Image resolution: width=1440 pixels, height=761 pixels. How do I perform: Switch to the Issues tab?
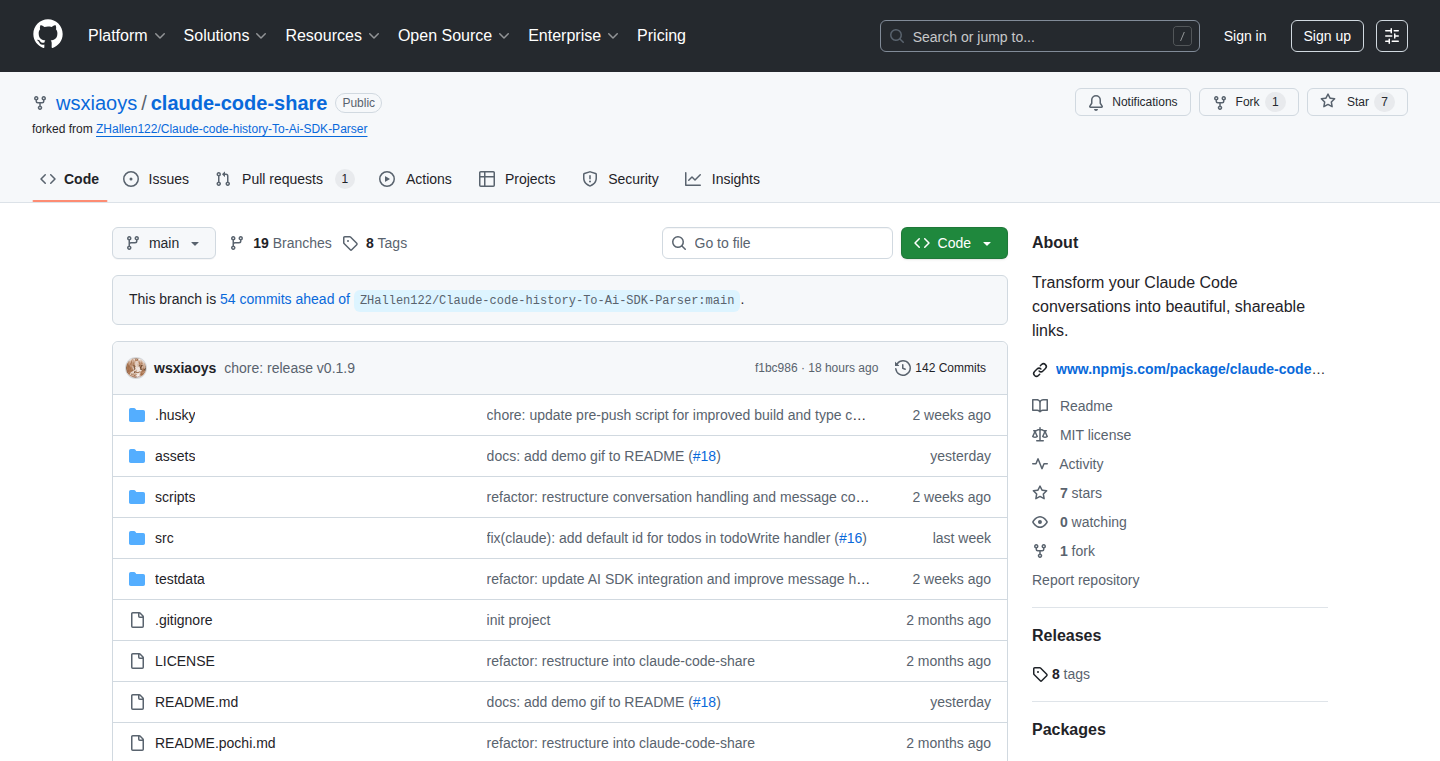156,179
